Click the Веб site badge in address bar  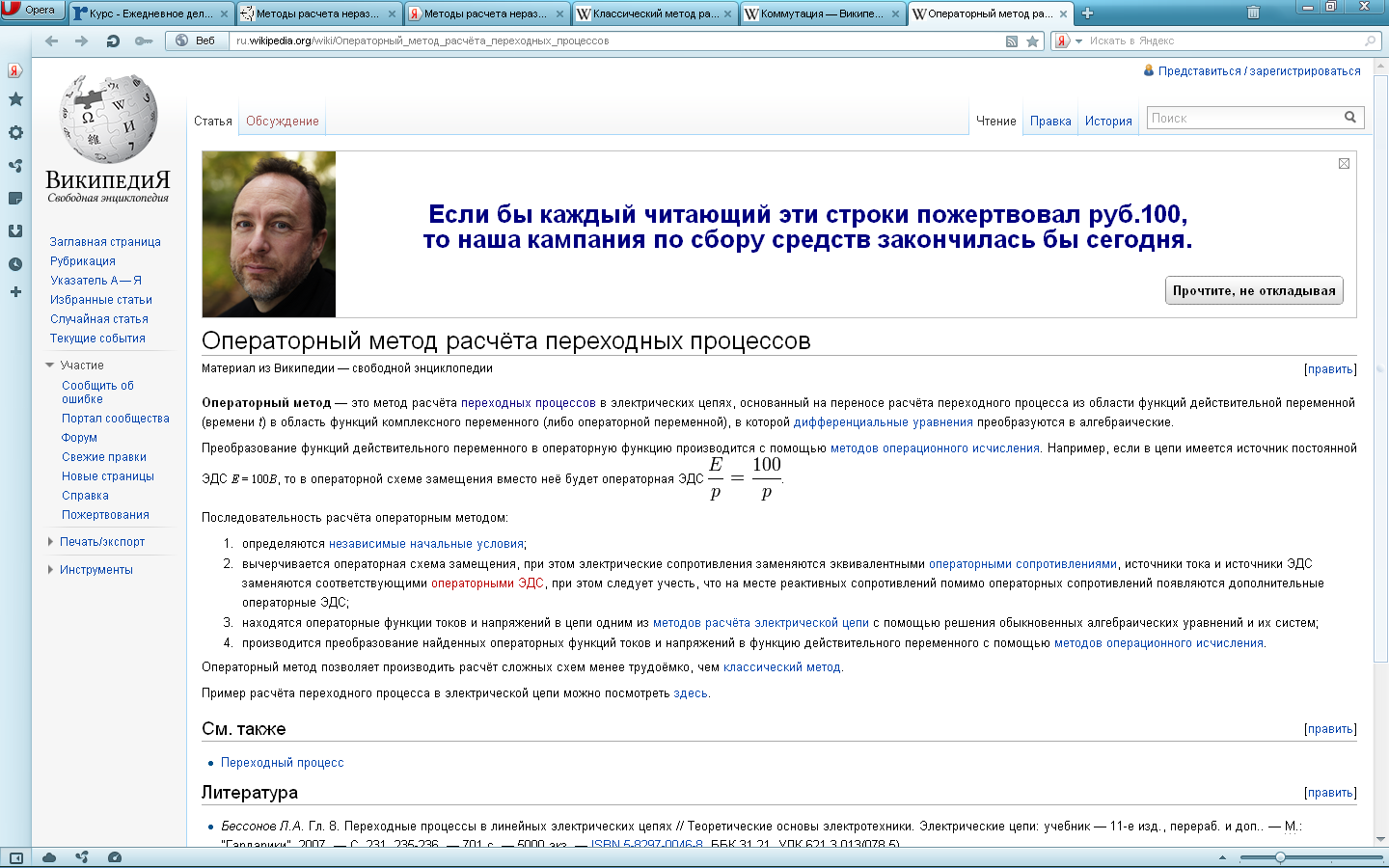tap(197, 41)
